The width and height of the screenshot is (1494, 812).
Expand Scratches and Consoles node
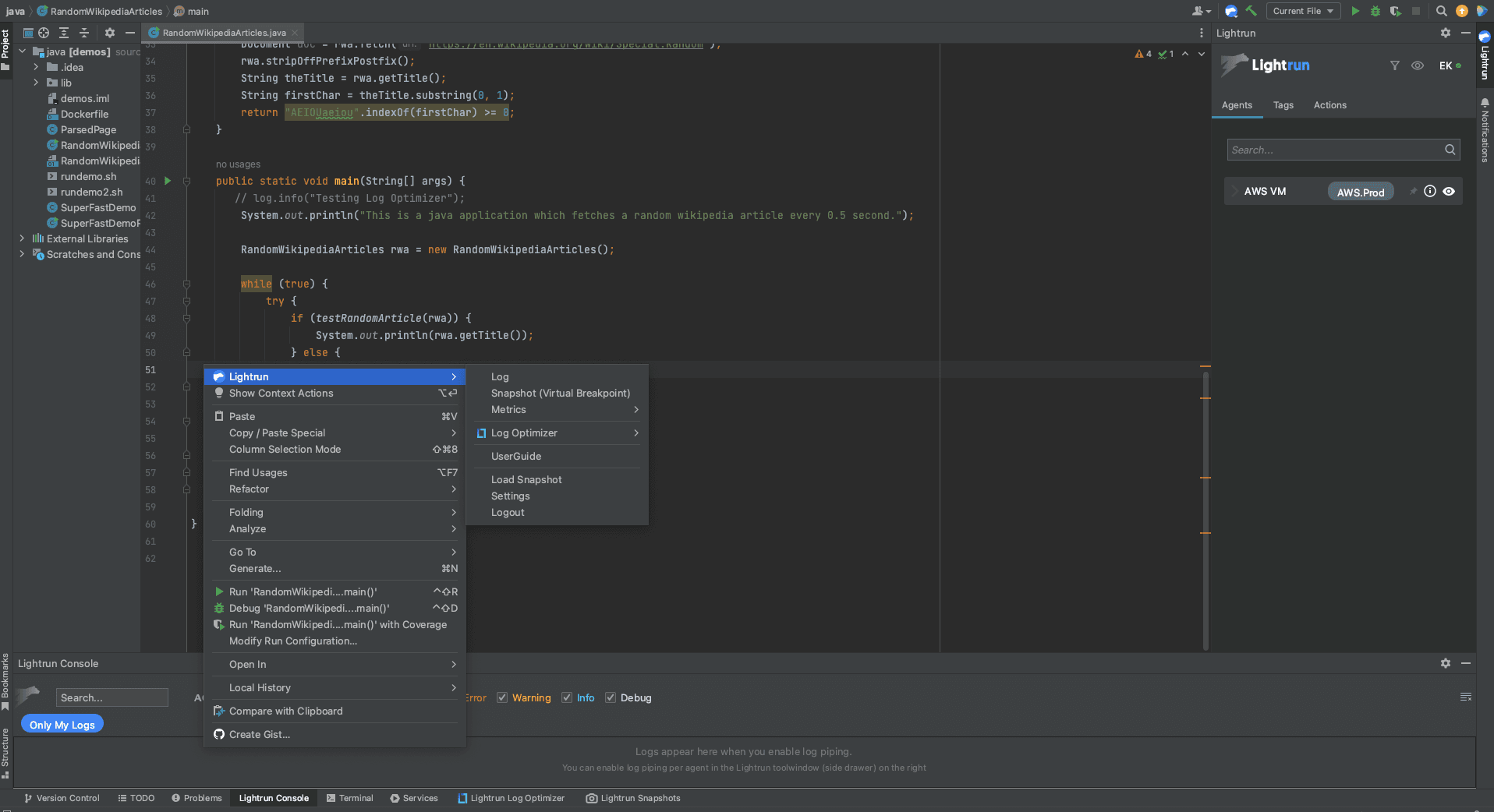click(22, 254)
